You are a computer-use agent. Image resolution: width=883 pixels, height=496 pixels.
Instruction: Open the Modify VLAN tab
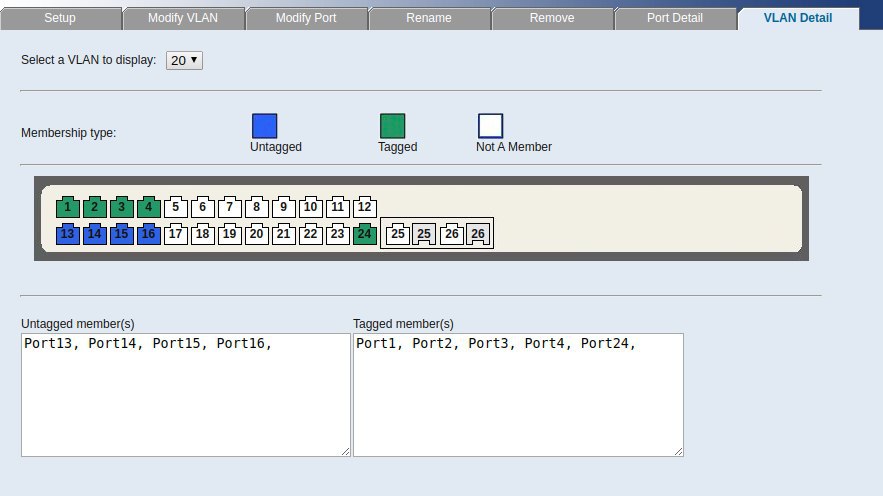[183, 18]
